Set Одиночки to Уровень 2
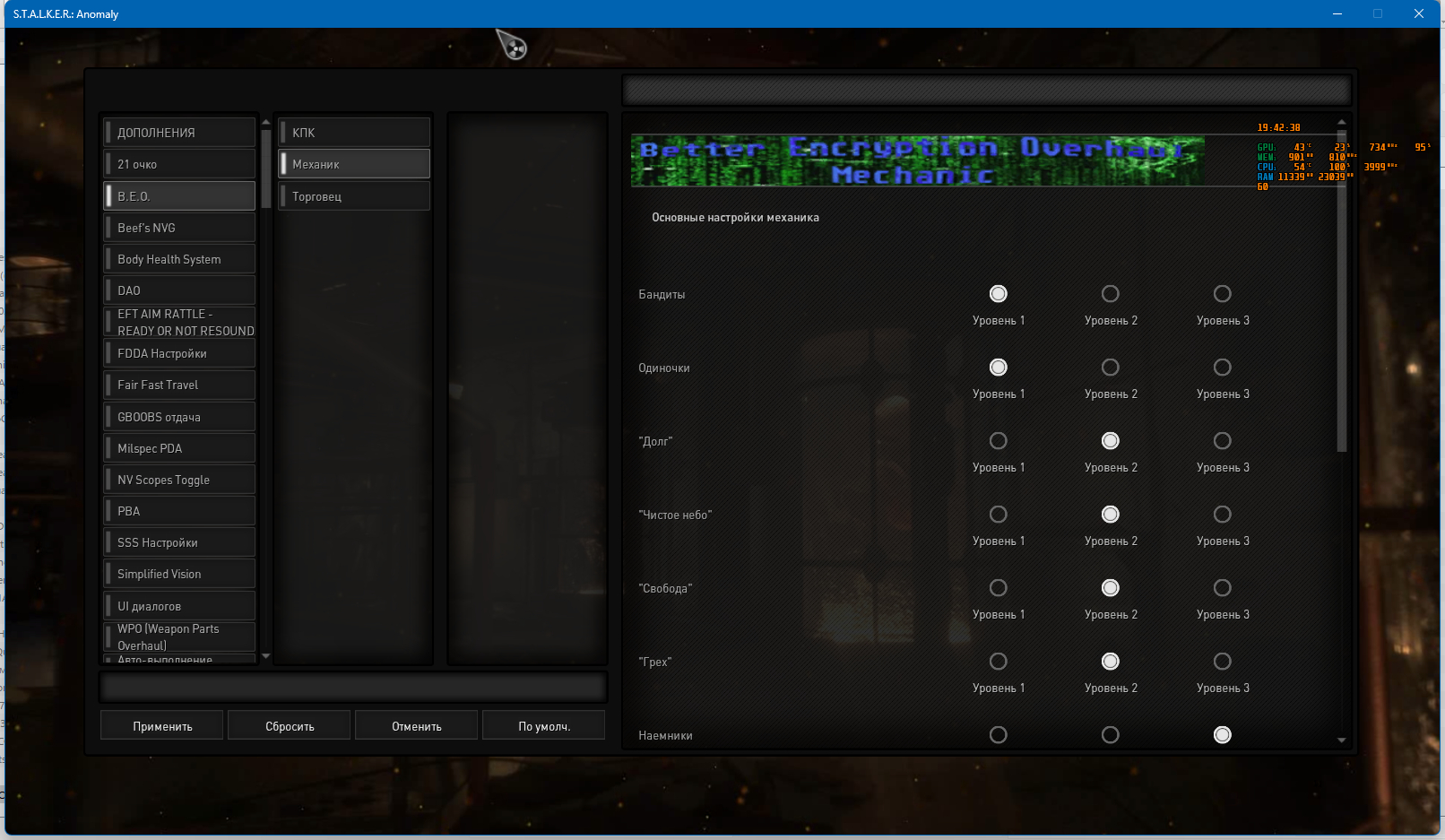 (1110, 368)
